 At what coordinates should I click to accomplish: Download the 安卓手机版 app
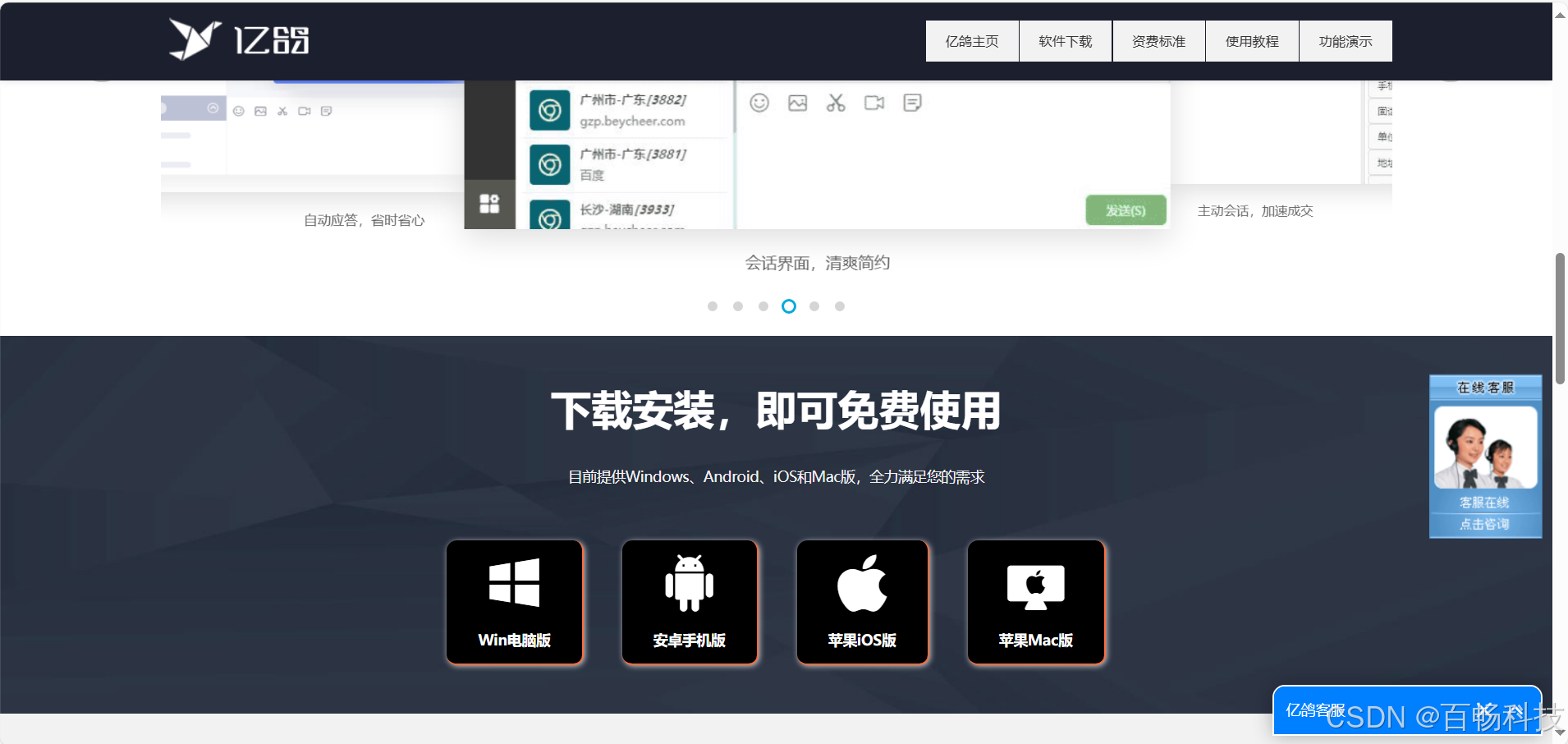tap(690, 601)
